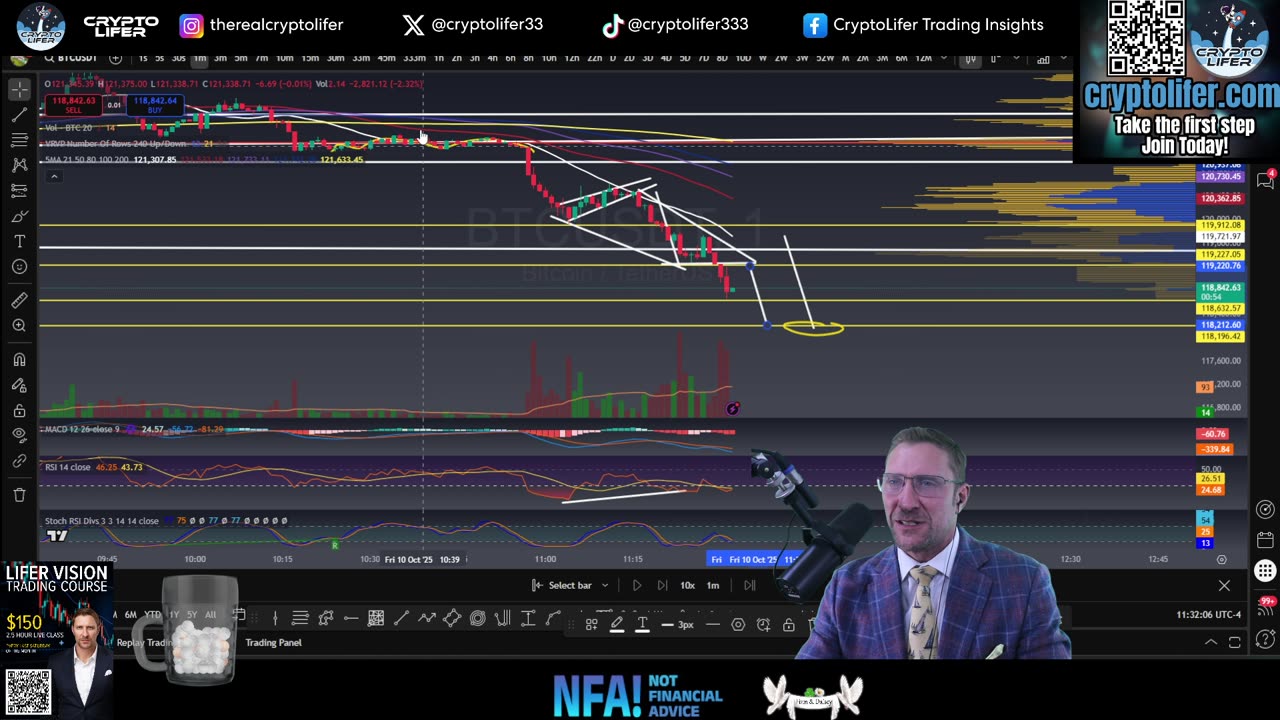Image resolution: width=1280 pixels, height=720 pixels.
Task: Select the 5m timeframe
Action: point(241,58)
